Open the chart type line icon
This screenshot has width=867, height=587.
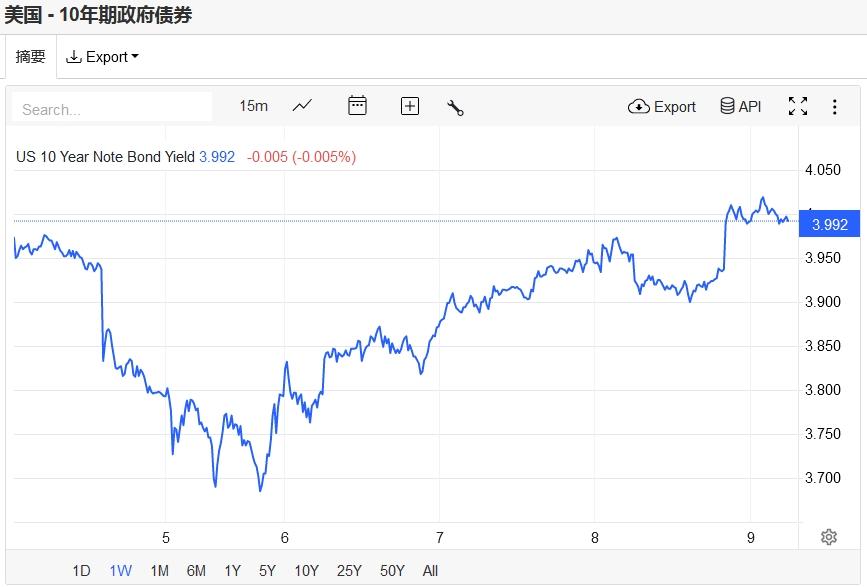[302, 106]
